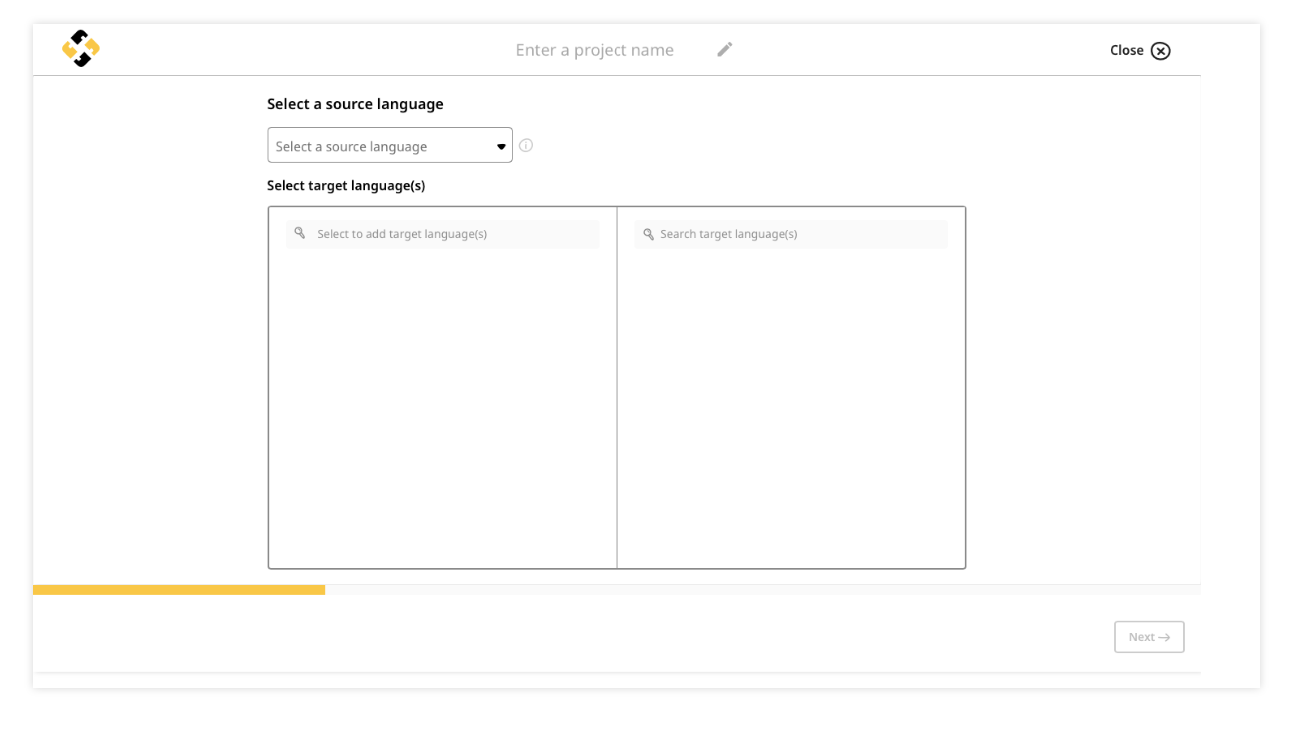Open the source language dropdown arrow
Screen dimensions: 1292x734
click(x=501, y=147)
